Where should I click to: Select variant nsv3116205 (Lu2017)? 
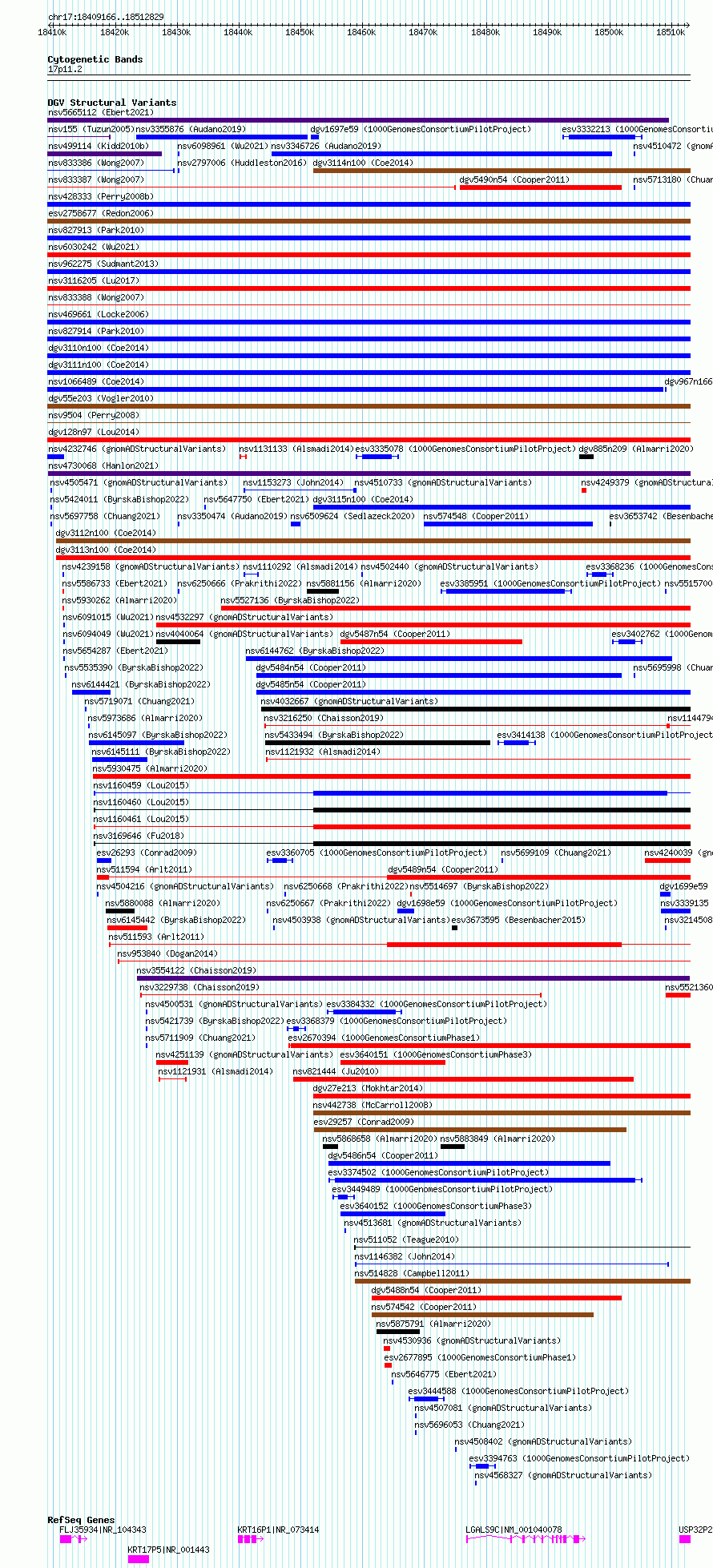click(x=93, y=280)
